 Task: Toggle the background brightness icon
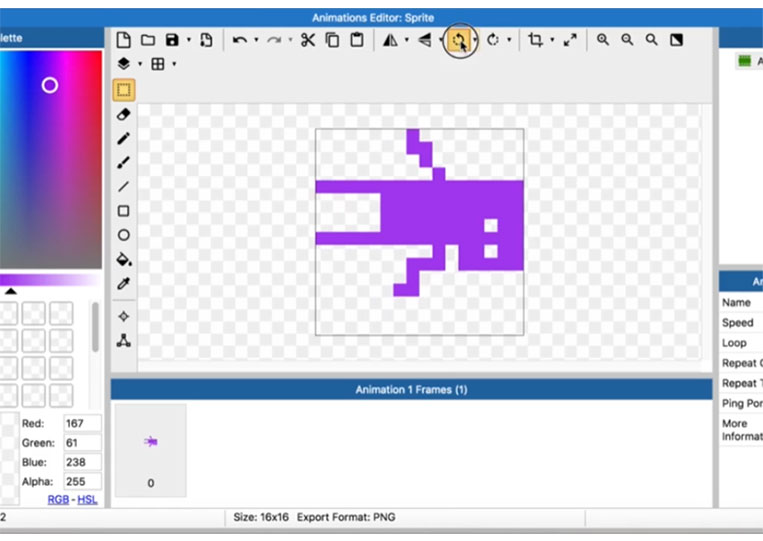(x=676, y=40)
